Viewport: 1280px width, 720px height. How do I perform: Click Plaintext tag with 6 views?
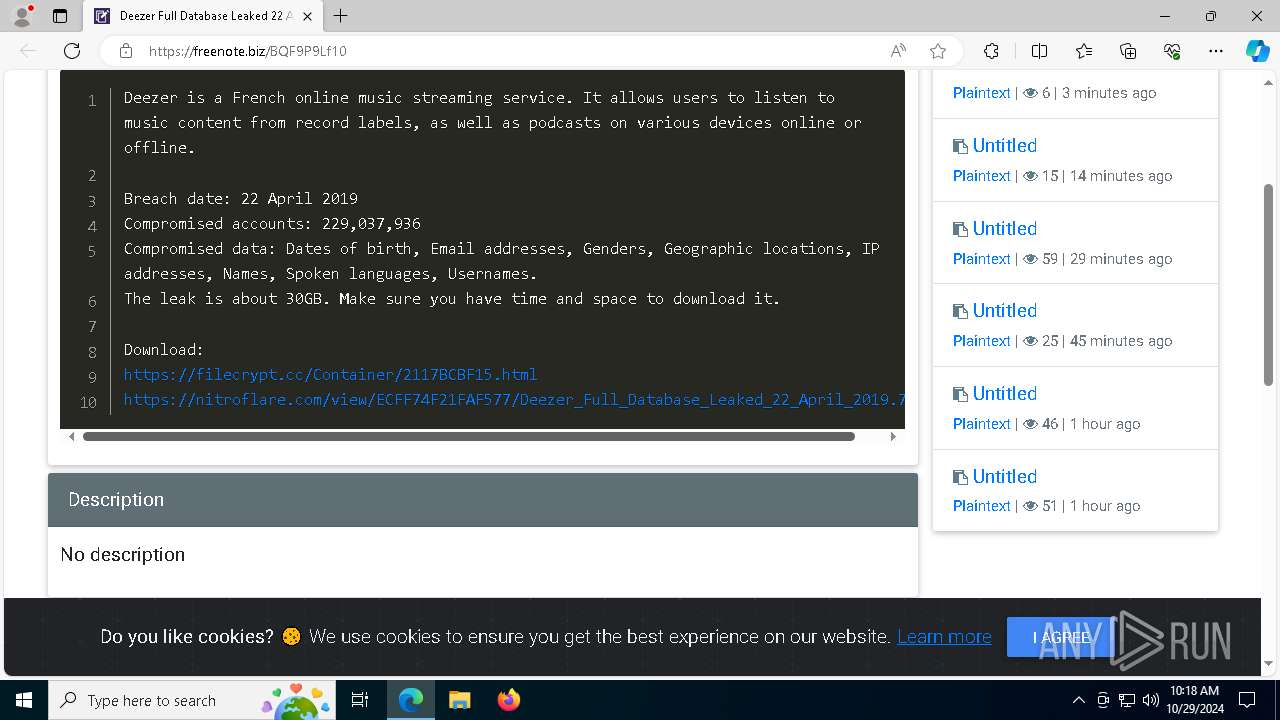click(981, 93)
